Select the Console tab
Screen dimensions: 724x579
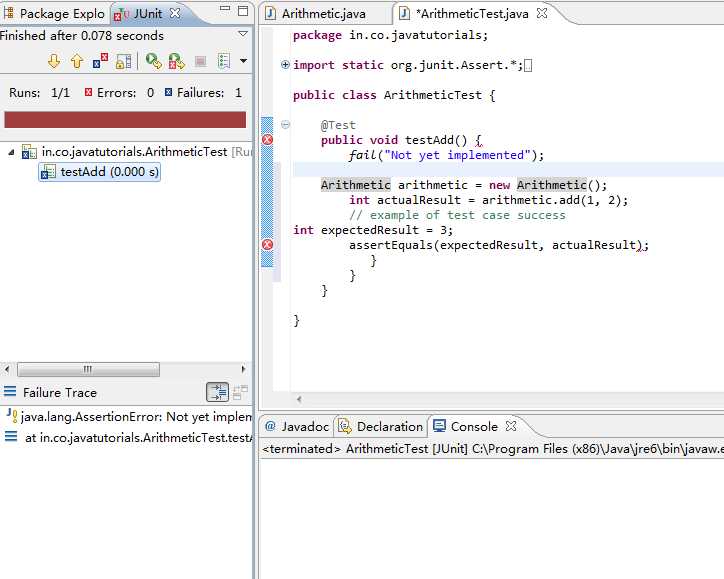[466, 427]
